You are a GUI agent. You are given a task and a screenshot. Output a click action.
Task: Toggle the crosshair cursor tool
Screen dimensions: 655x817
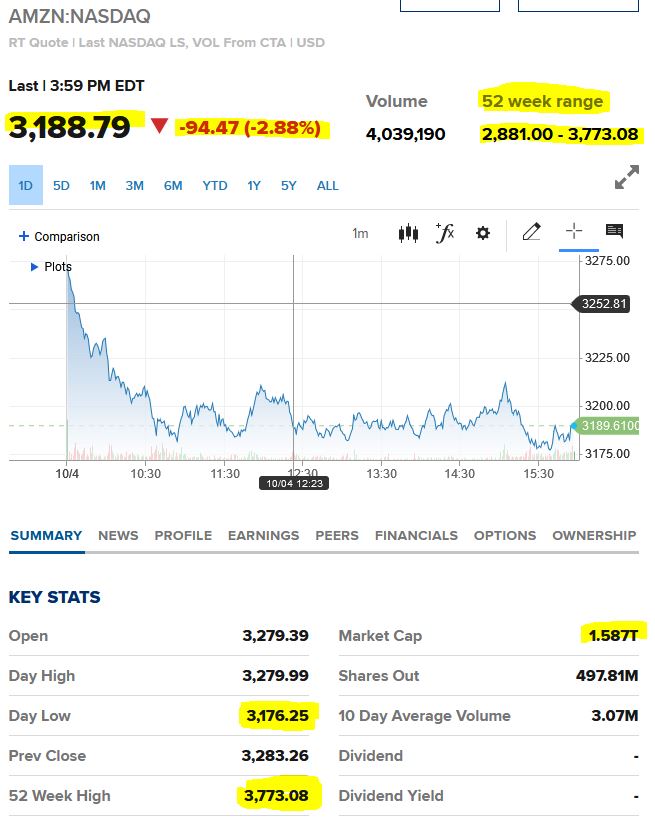tap(574, 231)
